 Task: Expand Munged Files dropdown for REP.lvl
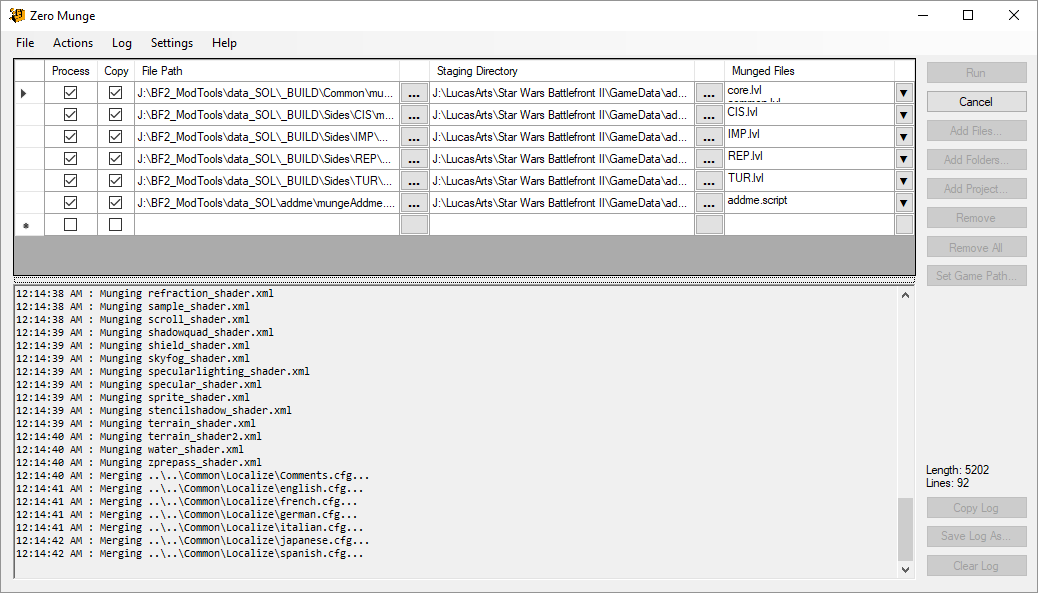point(904,158)
